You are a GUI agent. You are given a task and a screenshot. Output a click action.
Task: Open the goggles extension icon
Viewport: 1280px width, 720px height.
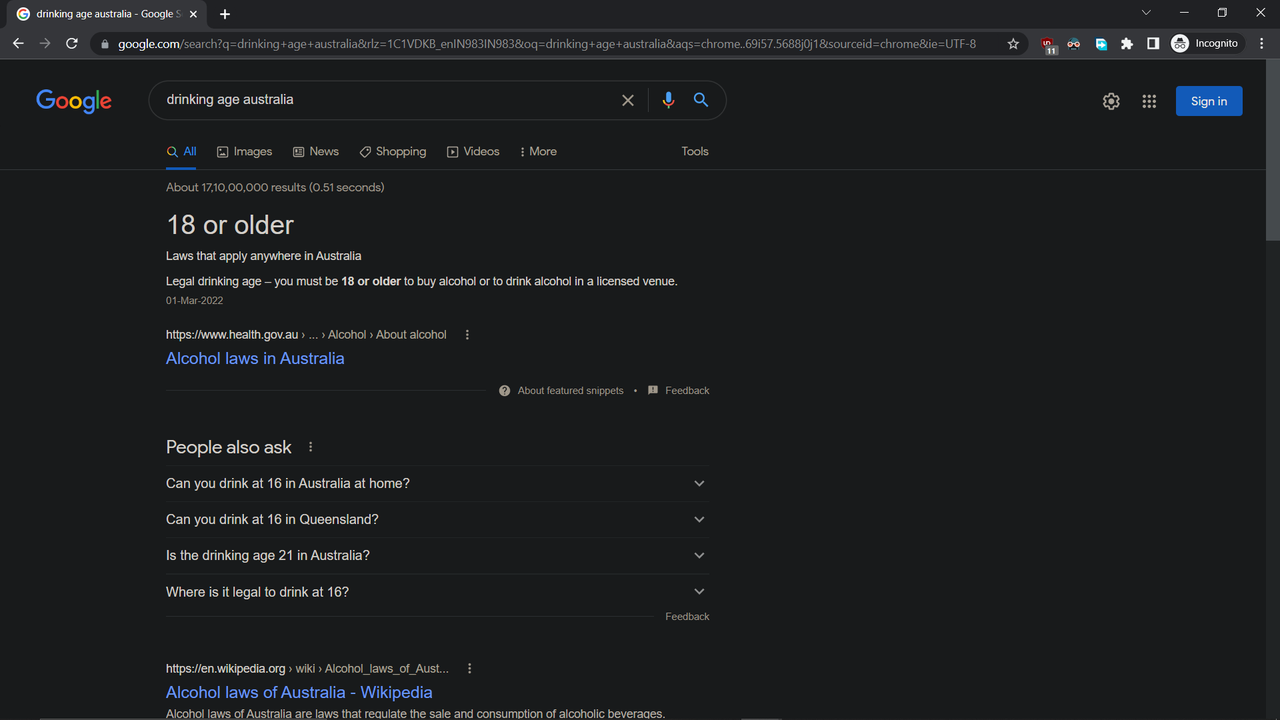1074,44
